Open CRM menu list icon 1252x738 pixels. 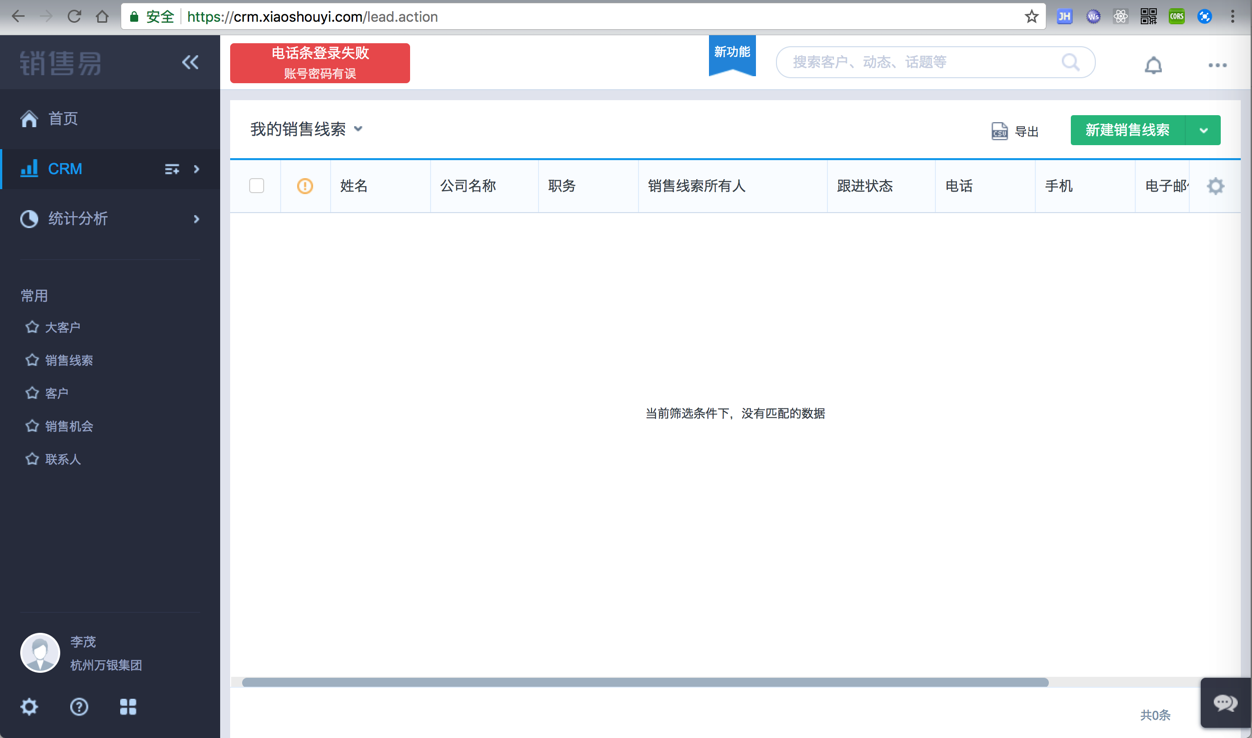point(172,169)
